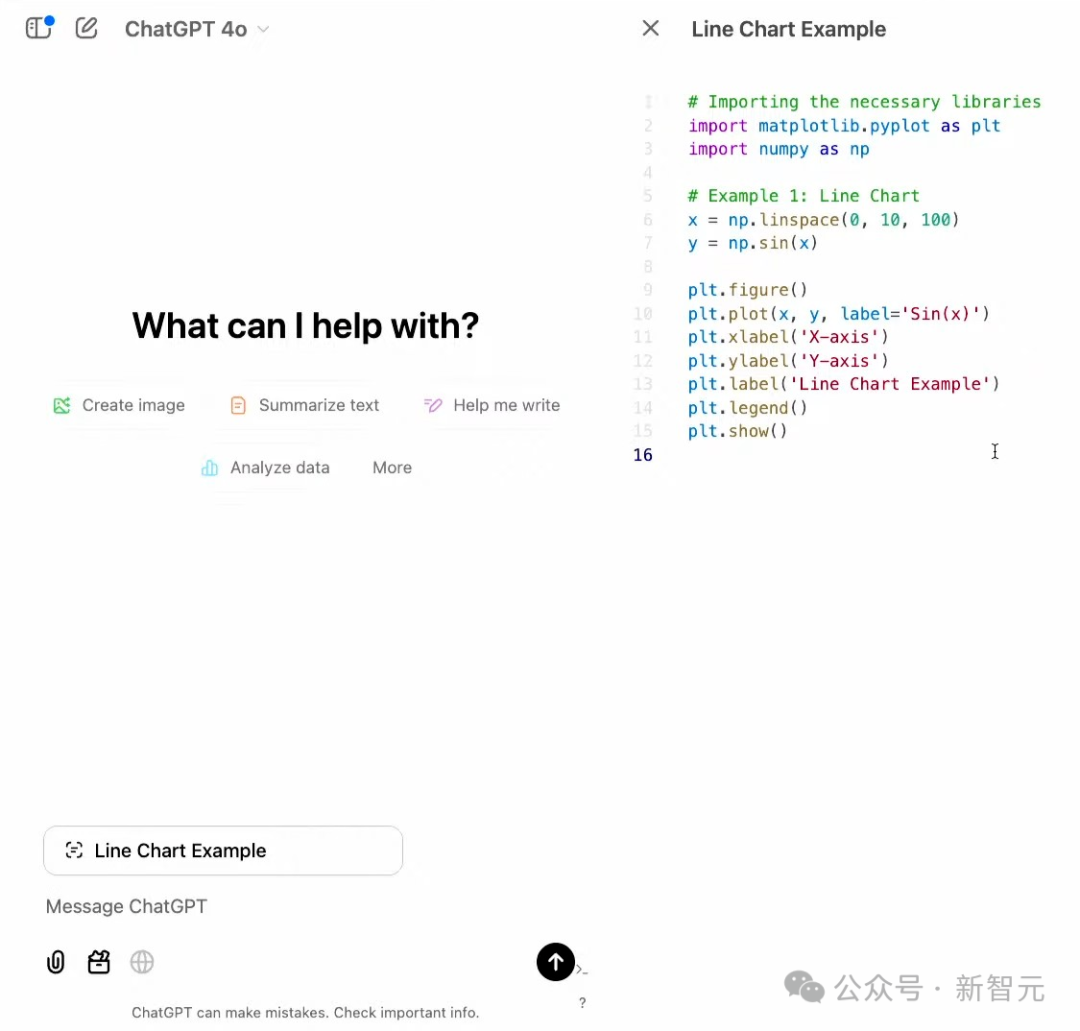The image size is (1080, 1031).
Task: Expand More suggestions
Action: click(x=392, y=468)
